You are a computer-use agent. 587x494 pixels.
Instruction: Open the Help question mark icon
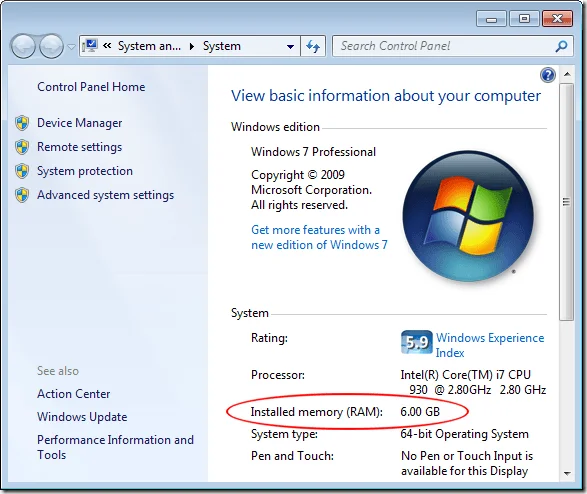[x=548, y=75]
